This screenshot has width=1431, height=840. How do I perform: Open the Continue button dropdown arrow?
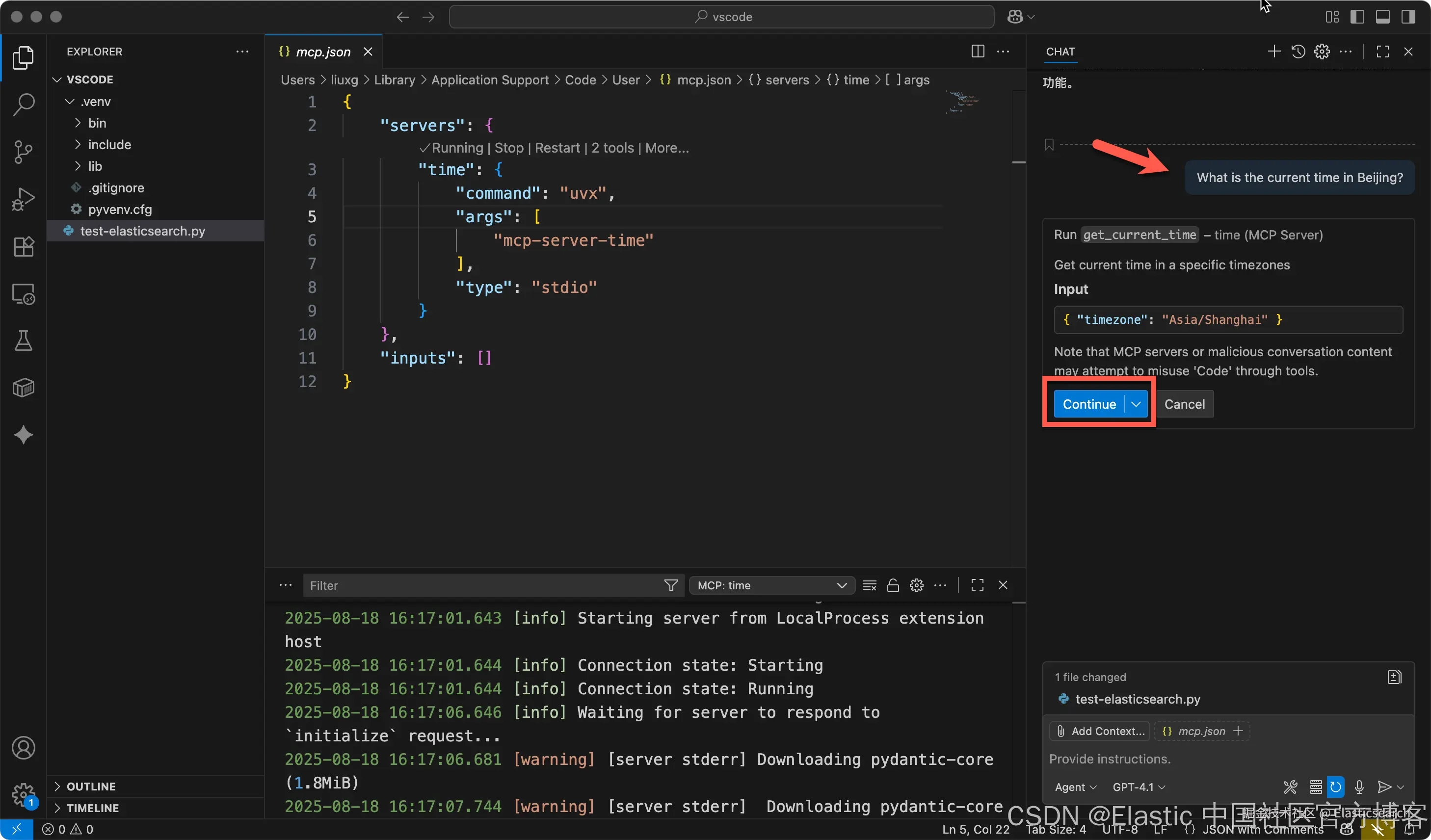pos(1136,404)
